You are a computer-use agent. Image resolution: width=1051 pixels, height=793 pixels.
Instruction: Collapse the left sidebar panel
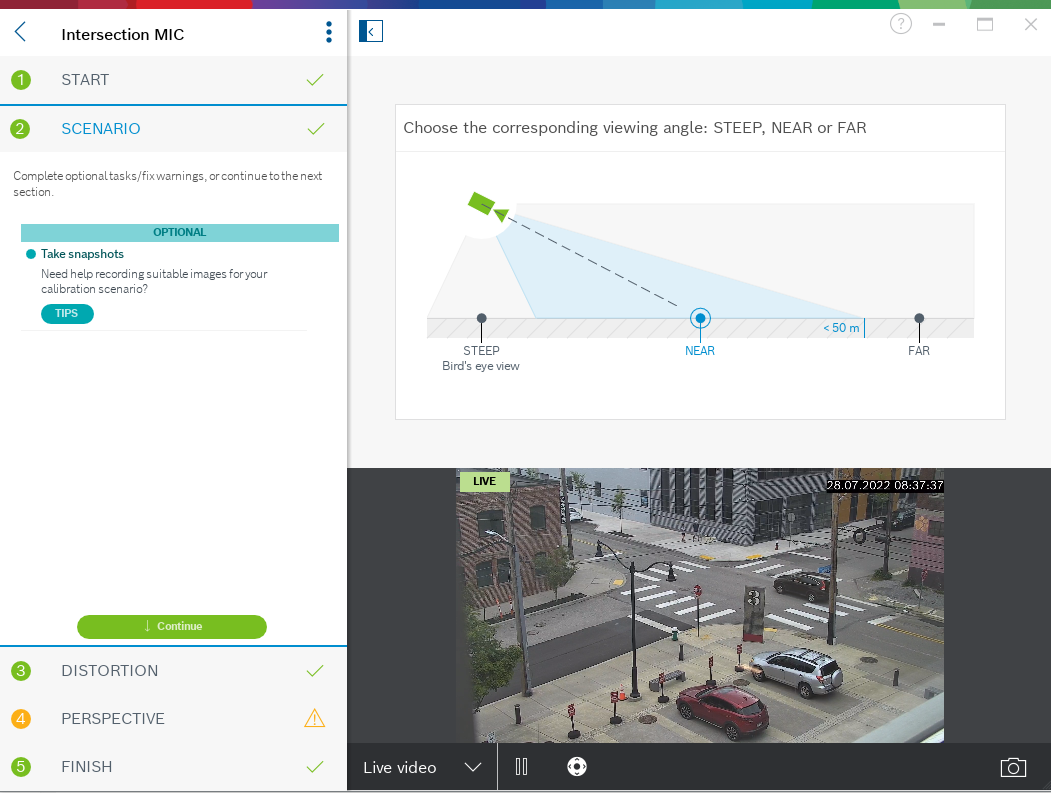coord(371,32)
